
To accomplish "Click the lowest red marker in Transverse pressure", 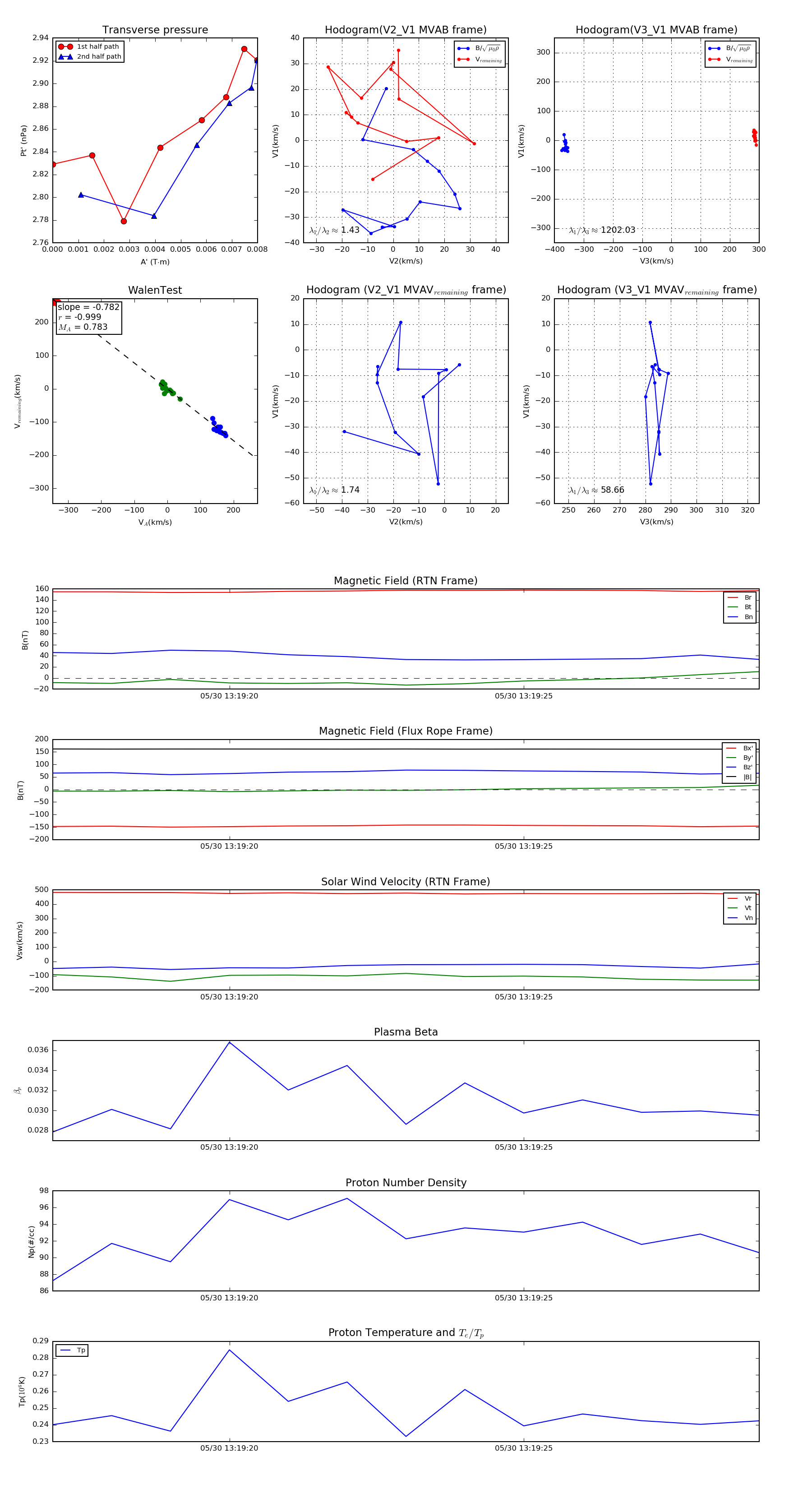I will (124, 222).
